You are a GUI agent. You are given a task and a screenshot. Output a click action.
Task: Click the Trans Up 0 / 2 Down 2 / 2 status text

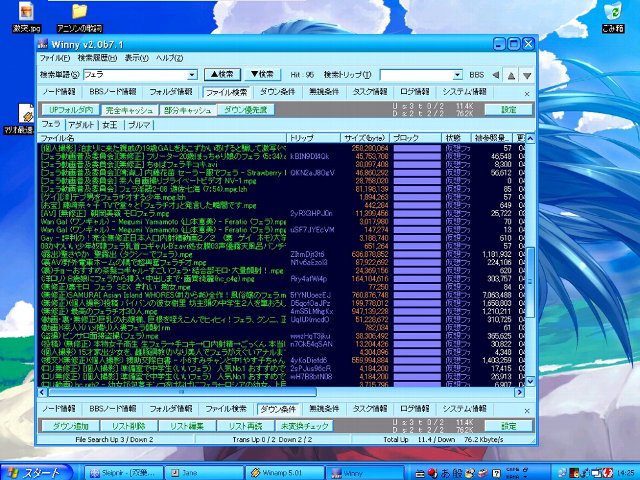272,440
